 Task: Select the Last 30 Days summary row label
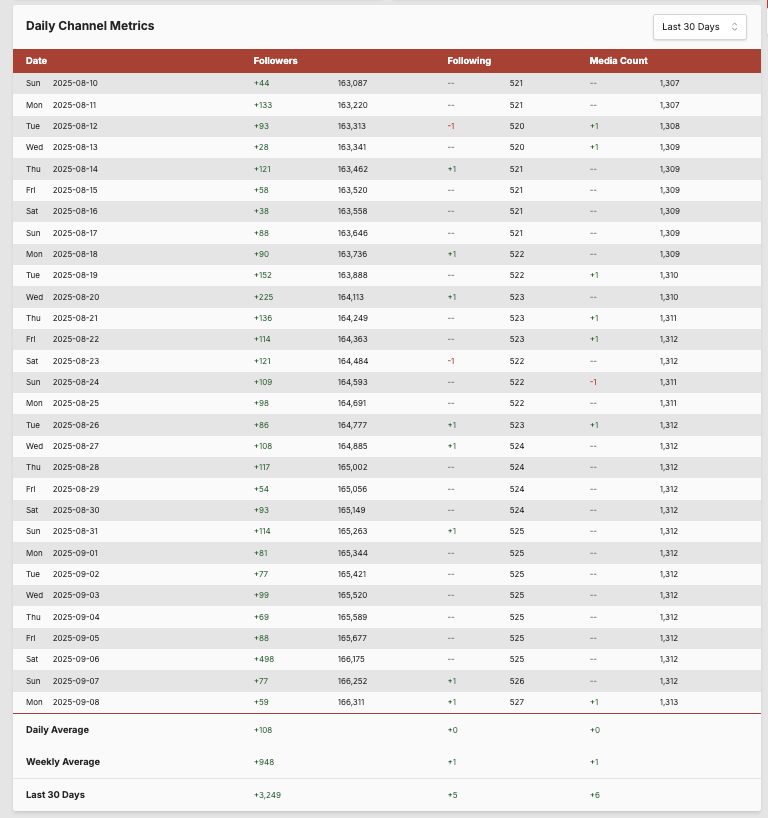(x=55, y=794)
